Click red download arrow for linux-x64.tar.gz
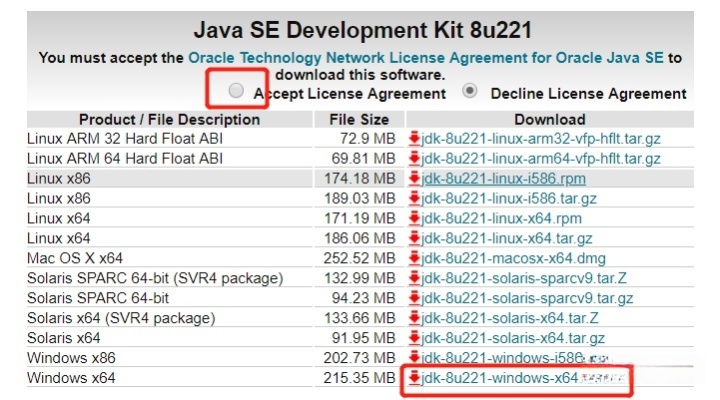Screen dimensions: 720x400 [414, 238]
